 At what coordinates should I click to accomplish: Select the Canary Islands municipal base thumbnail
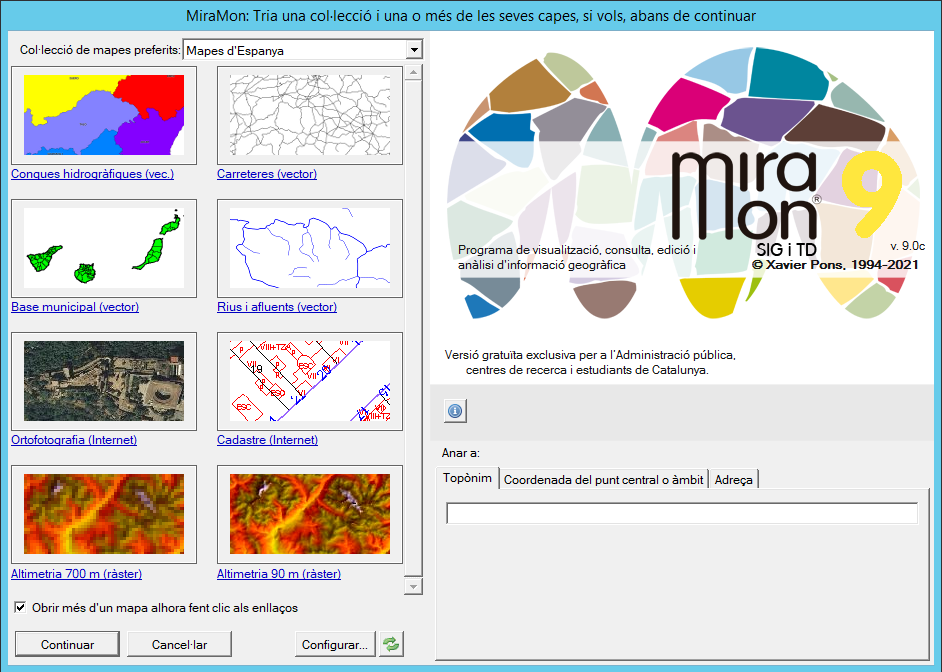[104, 248]
